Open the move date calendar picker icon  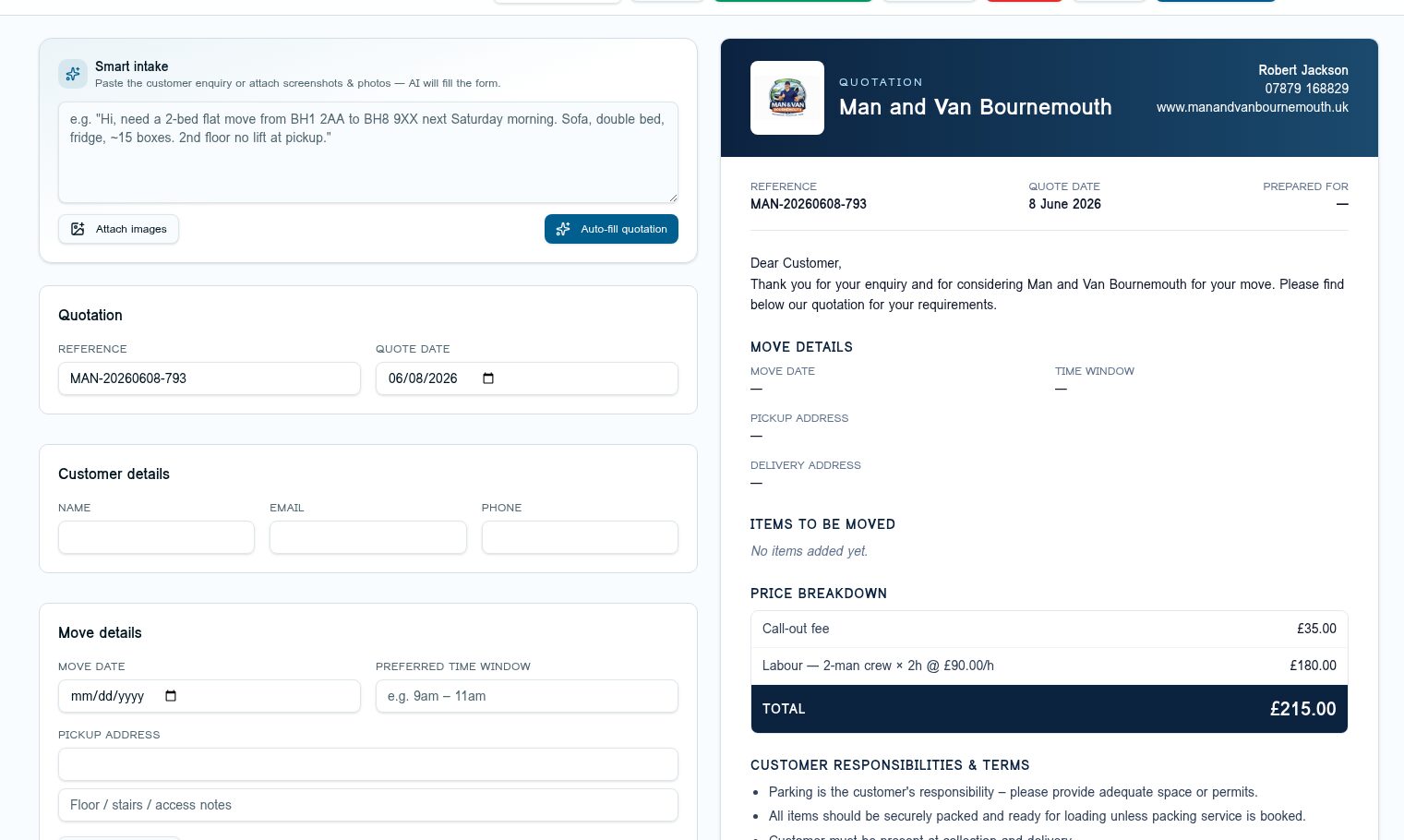[171, 696]
